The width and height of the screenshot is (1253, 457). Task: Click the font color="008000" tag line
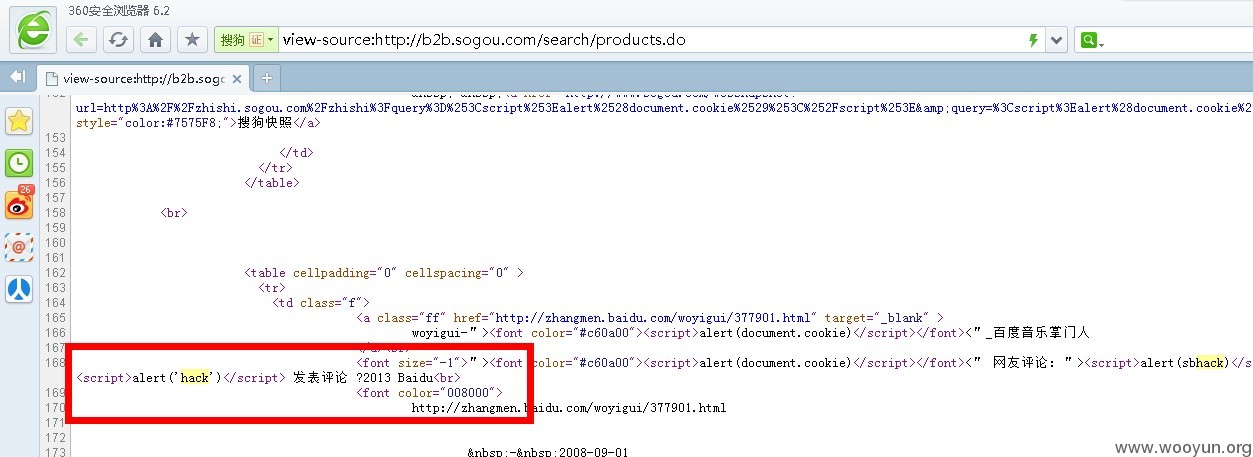pos(429,392)
